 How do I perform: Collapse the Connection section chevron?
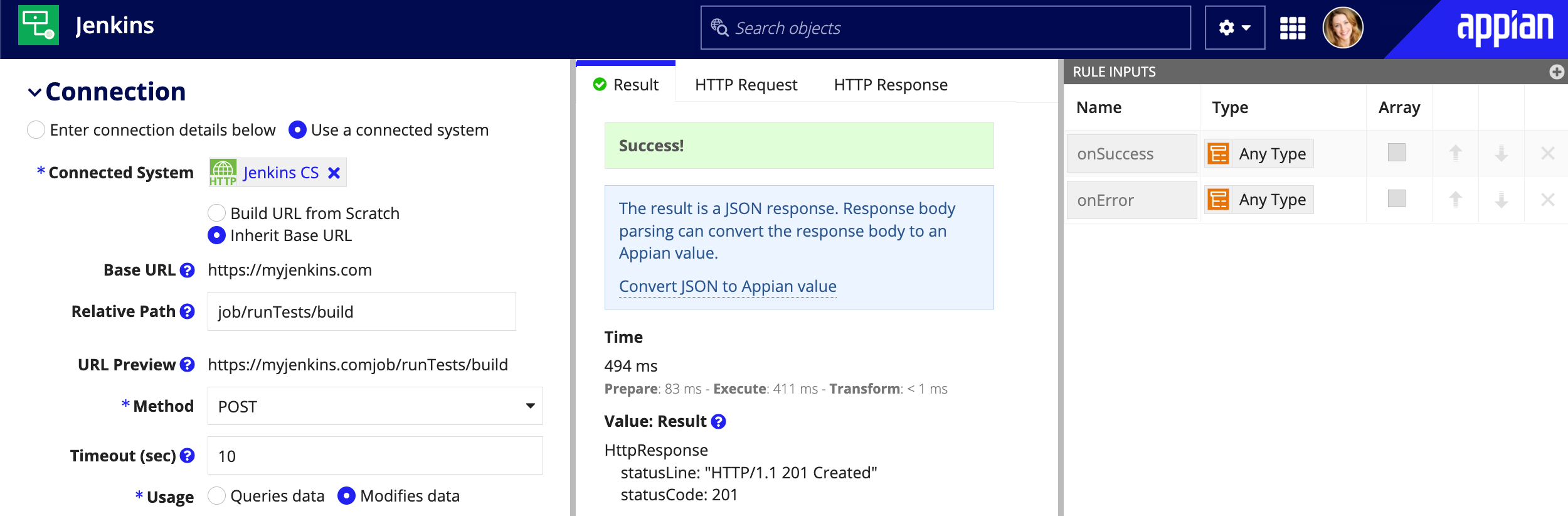[34, 92]
